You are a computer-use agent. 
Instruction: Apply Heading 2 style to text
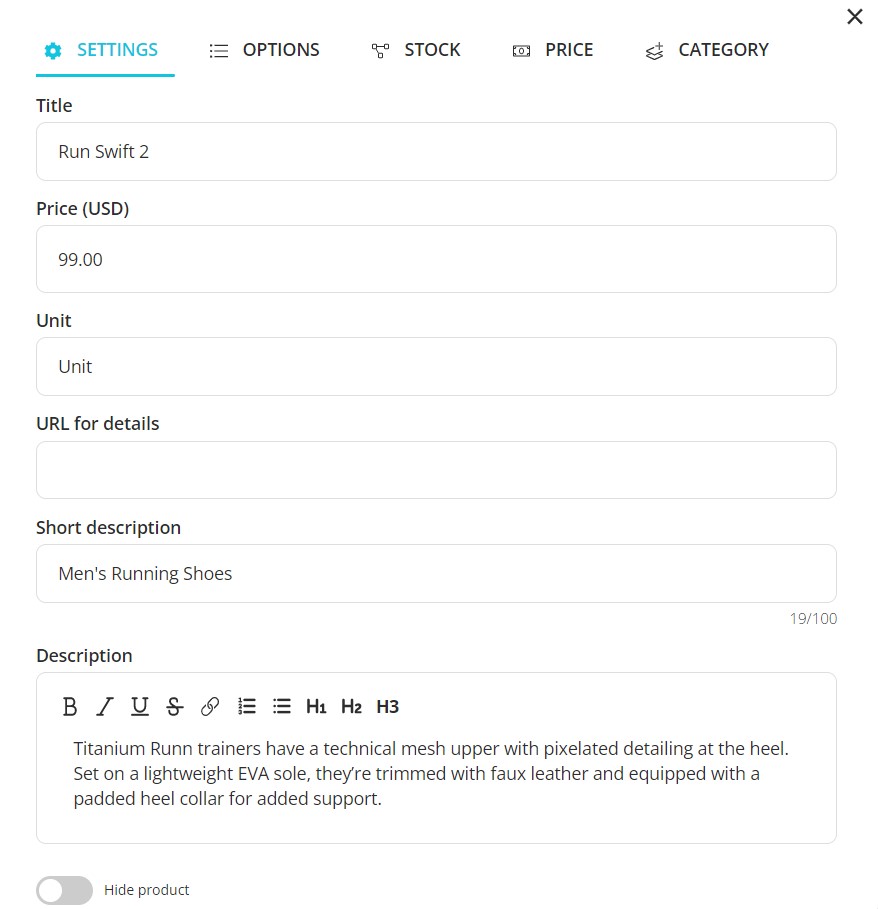(x=351, y=707)
